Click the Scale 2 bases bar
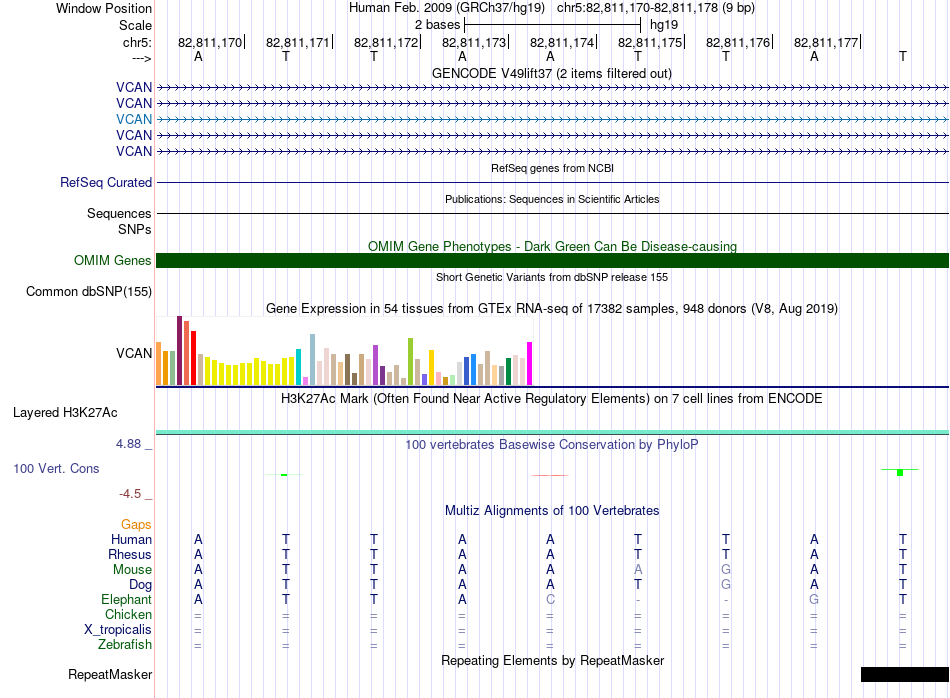 tap(552, 25)
